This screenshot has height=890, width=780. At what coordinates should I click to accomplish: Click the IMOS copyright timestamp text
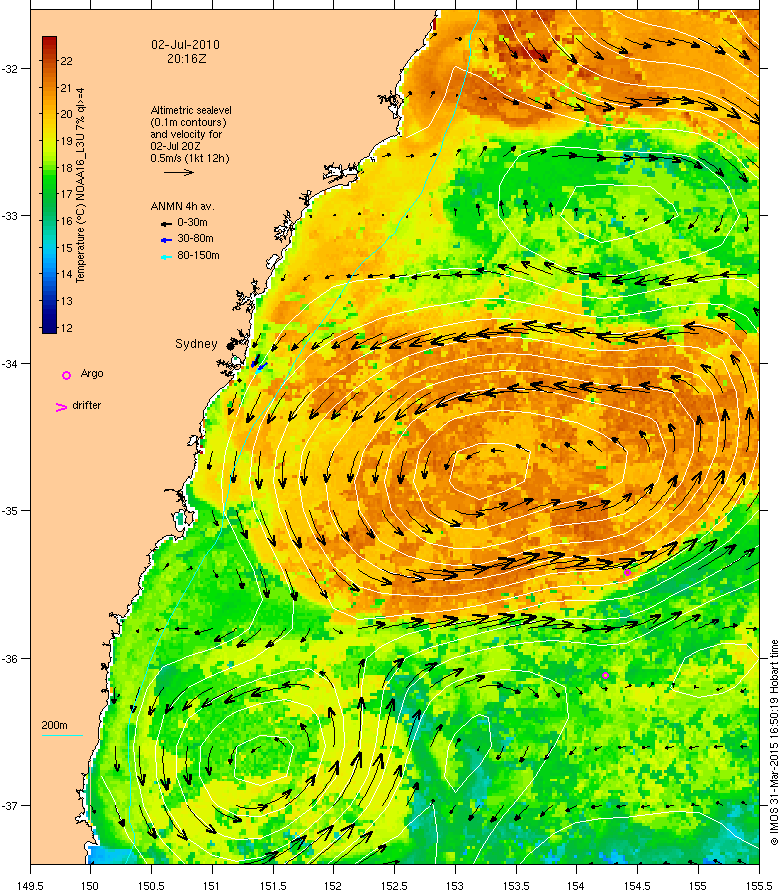pos(774,743)
